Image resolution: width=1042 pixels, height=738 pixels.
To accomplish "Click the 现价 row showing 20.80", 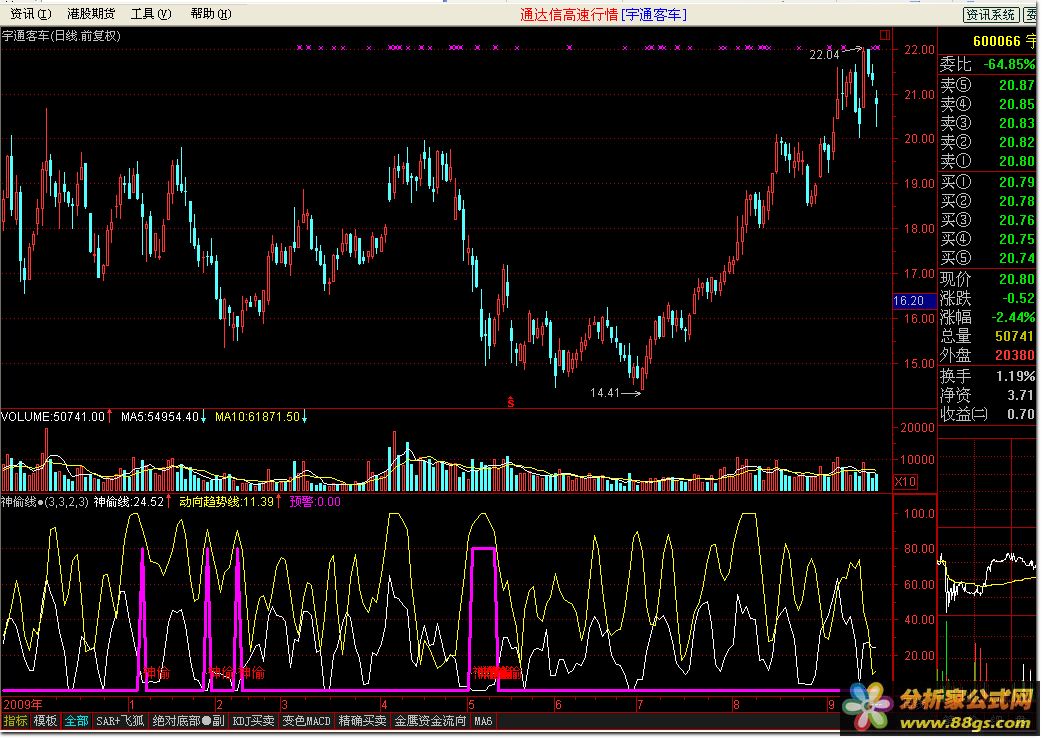I will tap(987, 279).
